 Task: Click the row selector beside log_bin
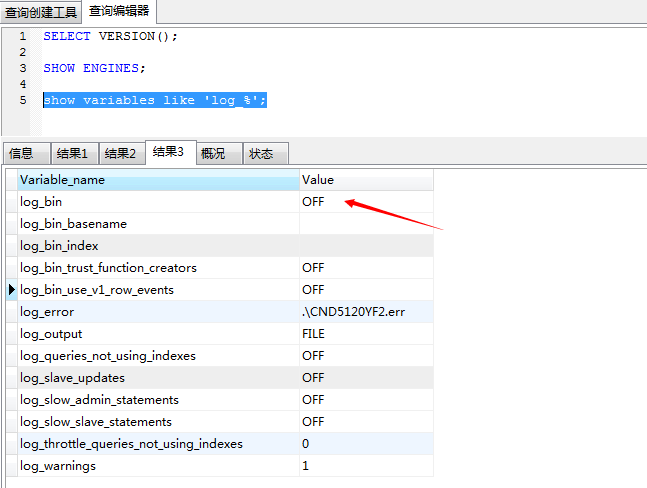click(x=12, y=202)
